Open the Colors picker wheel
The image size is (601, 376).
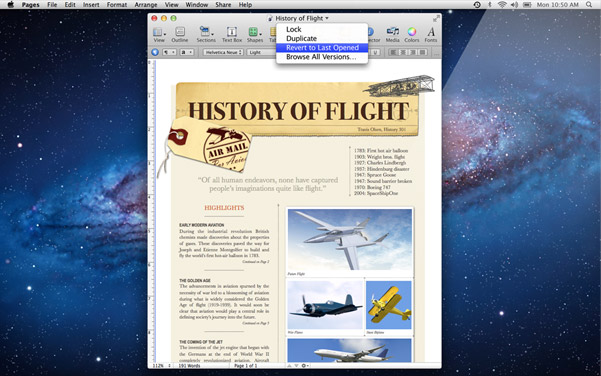click(x=412, y=34)
